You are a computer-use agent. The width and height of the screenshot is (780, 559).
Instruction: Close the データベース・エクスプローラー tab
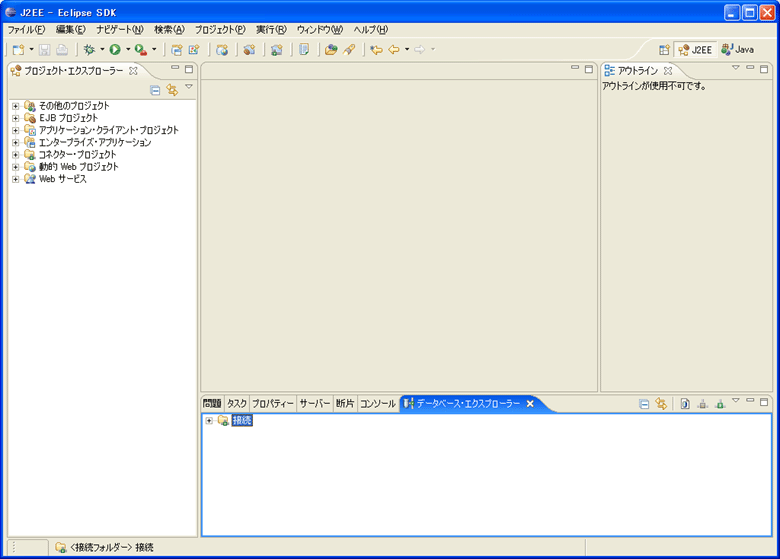530,404
